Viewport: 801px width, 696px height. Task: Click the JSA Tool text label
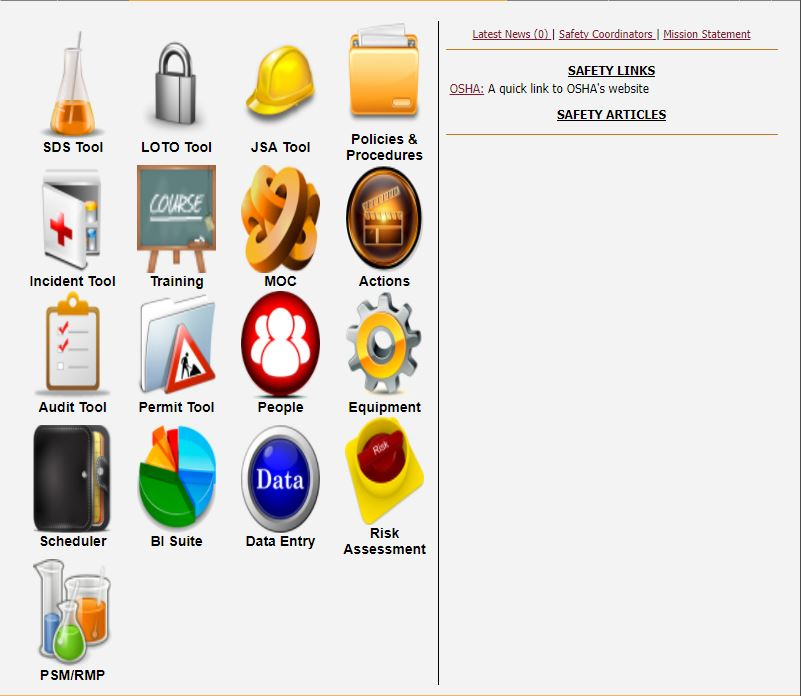280,147
